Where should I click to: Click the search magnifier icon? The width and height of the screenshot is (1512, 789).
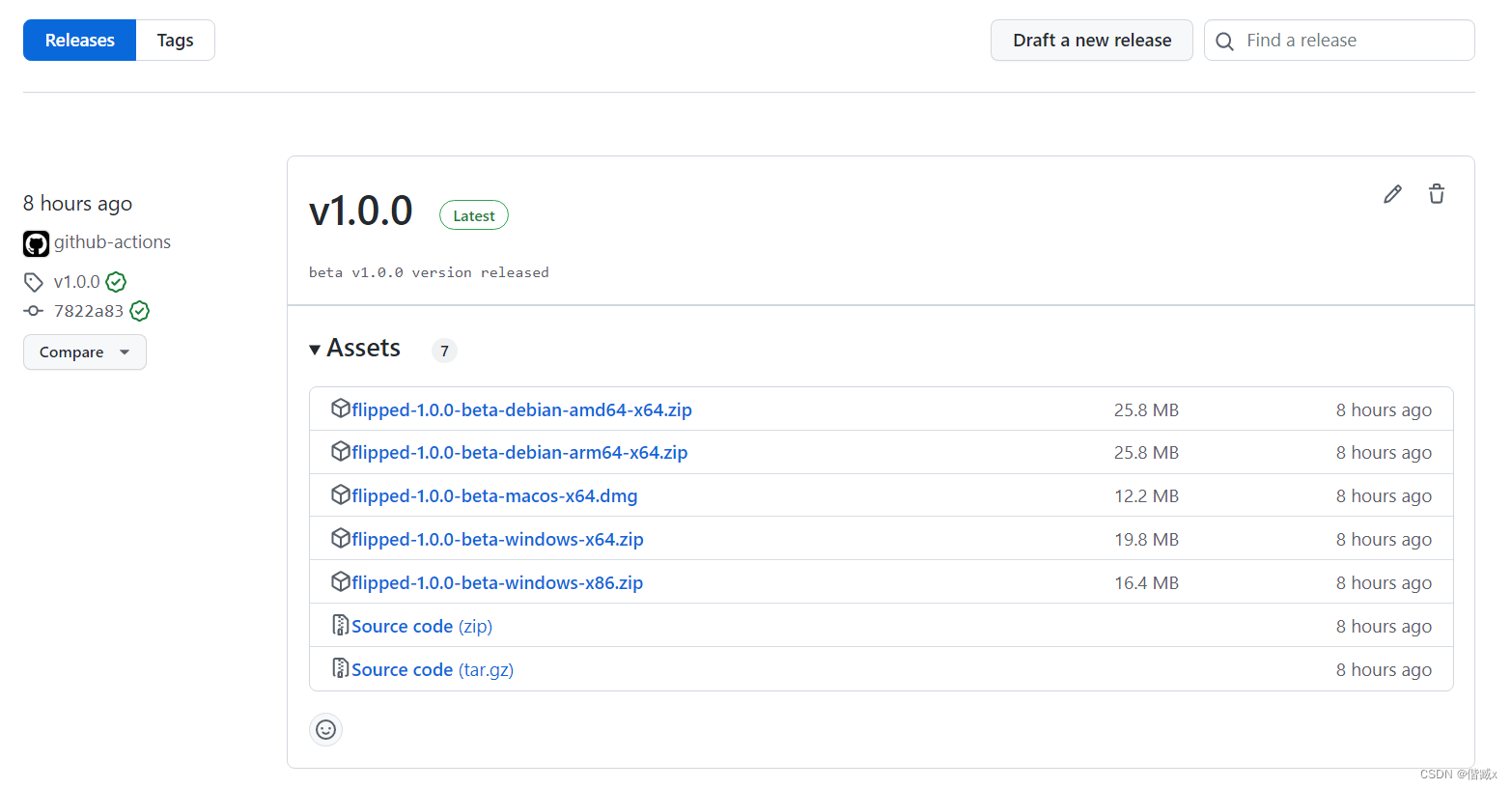1224,42
